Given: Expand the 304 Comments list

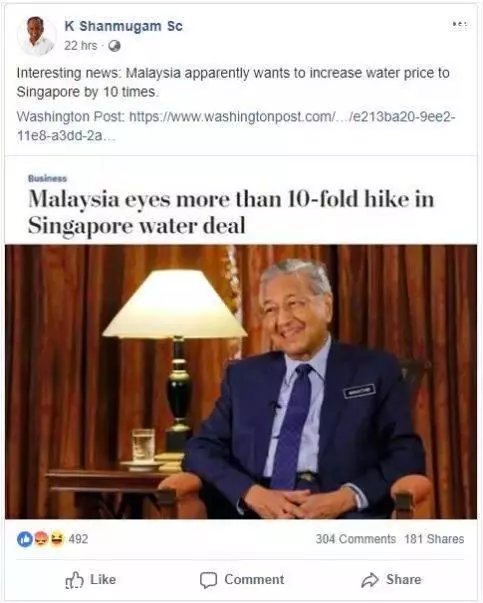Looking at the screenshot, I should pos(356,539).
